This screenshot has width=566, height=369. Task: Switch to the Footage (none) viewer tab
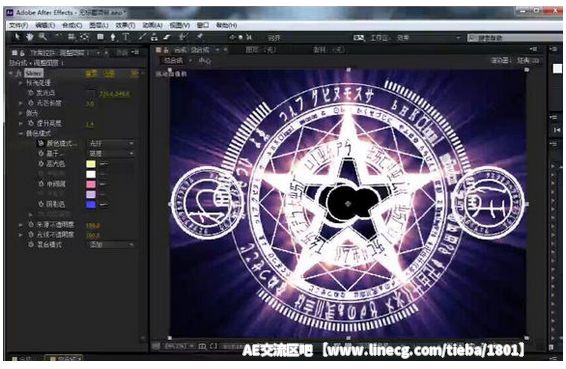pyautogui.click(x=328, y=50)
